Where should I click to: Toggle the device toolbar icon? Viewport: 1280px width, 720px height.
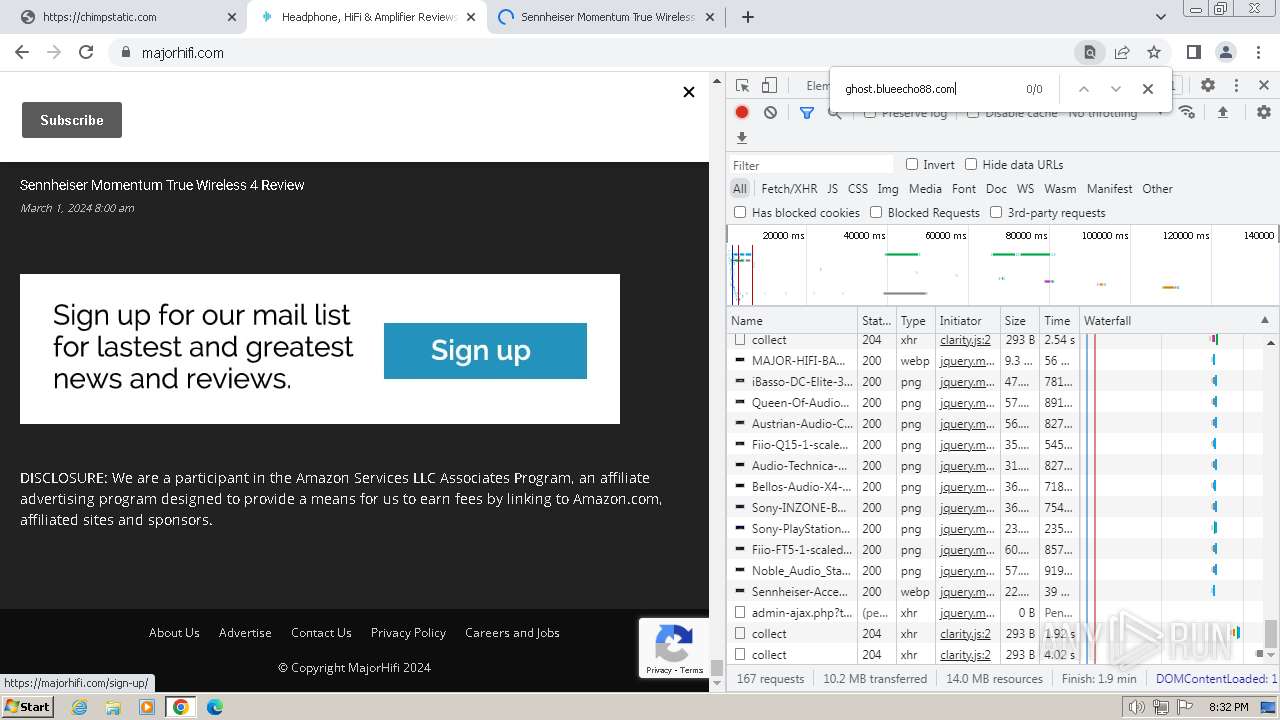[x=769, y=86]
